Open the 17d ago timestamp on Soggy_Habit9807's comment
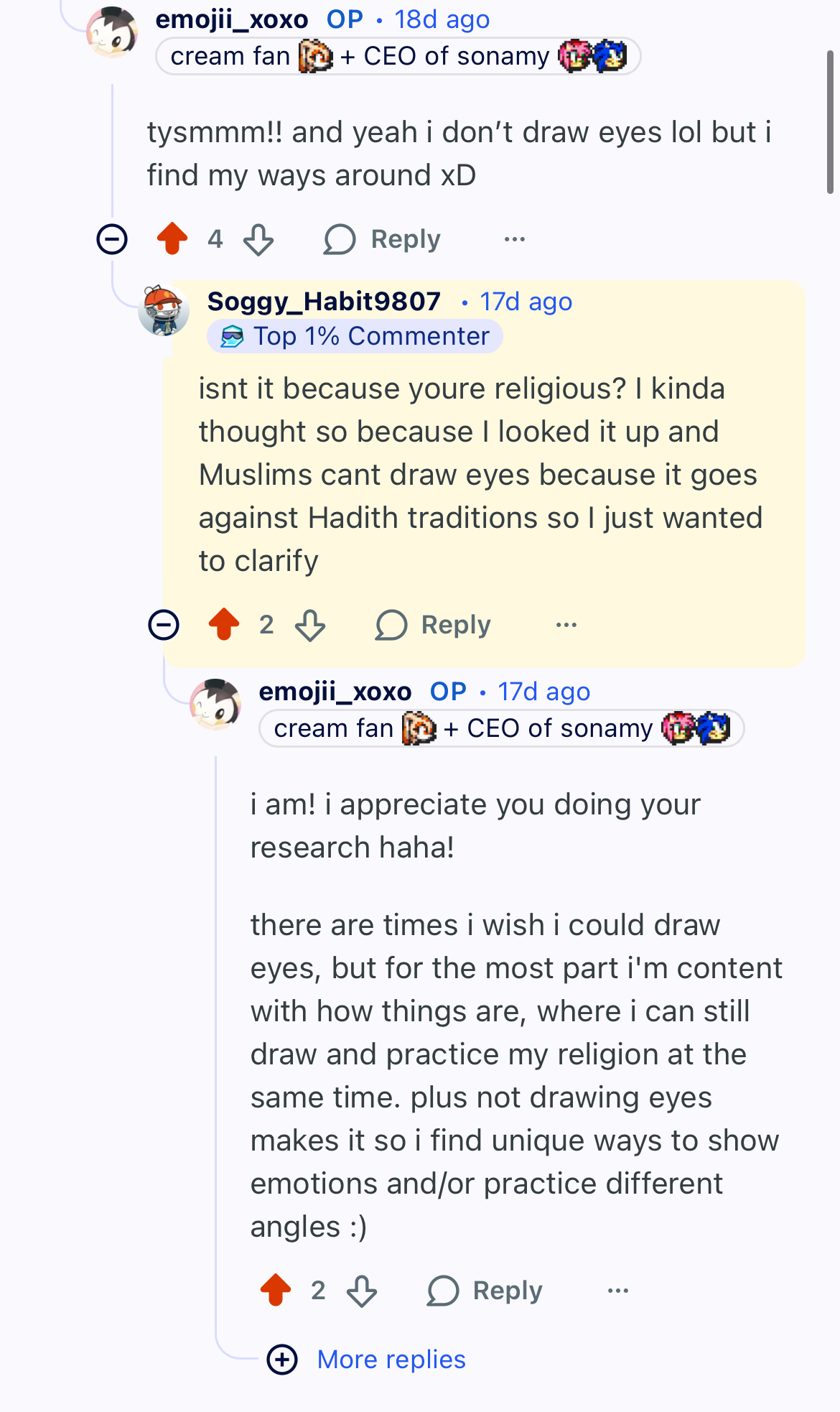Viewport: 840px width, 1412px height. point(526,302)
